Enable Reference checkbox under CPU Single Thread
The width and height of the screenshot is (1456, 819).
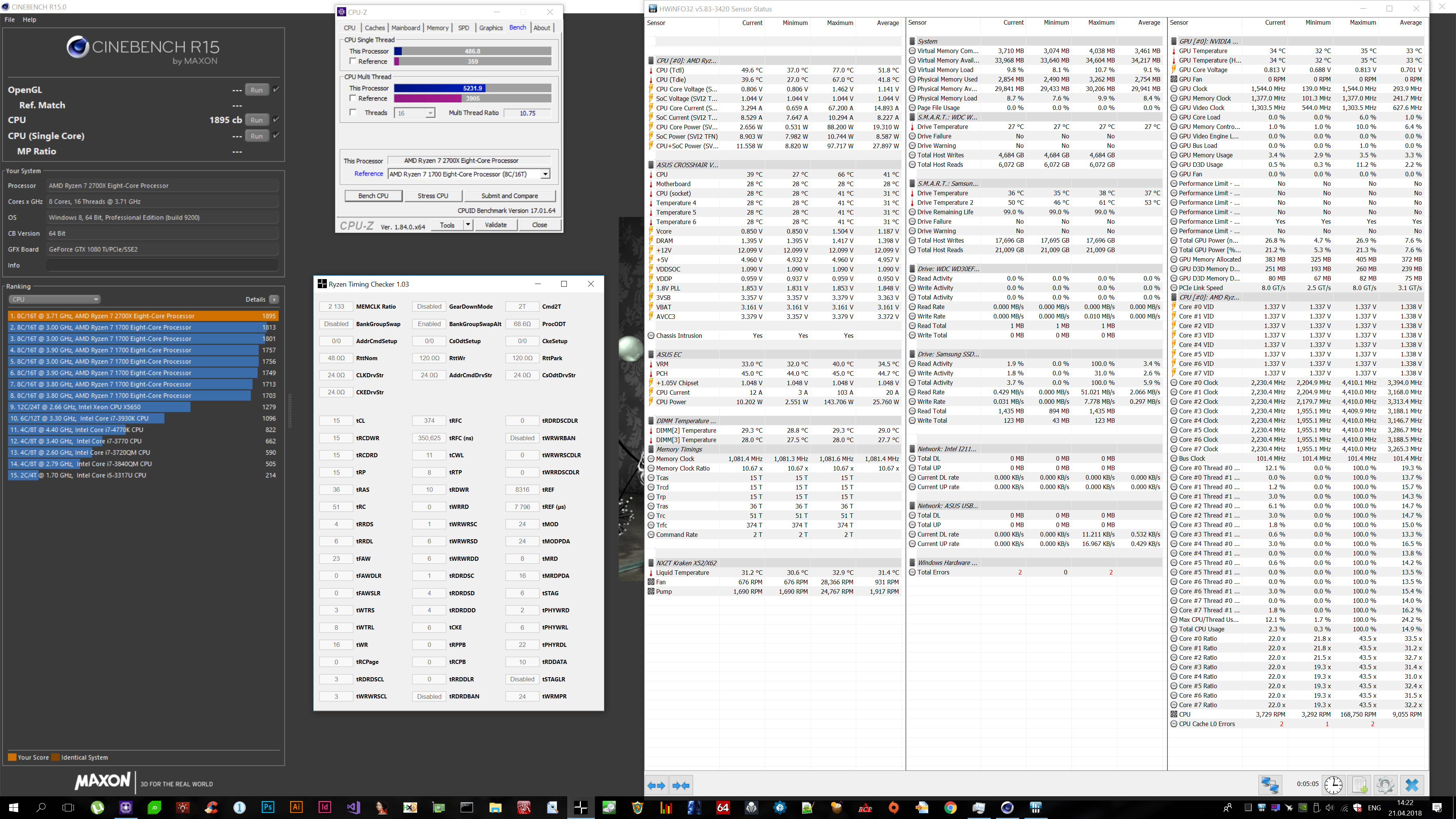353,61
